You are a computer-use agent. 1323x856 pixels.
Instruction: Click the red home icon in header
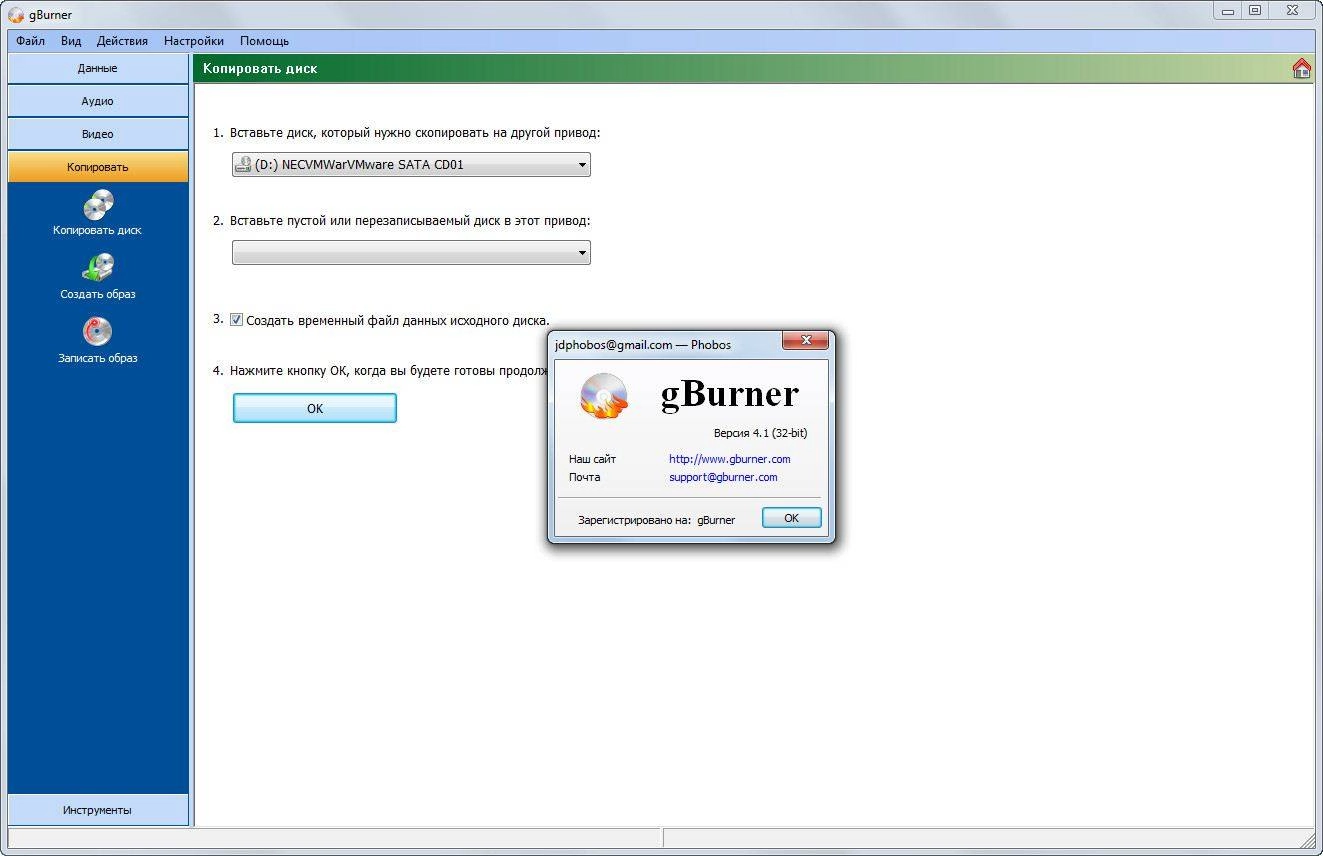tap(1302, 68)
